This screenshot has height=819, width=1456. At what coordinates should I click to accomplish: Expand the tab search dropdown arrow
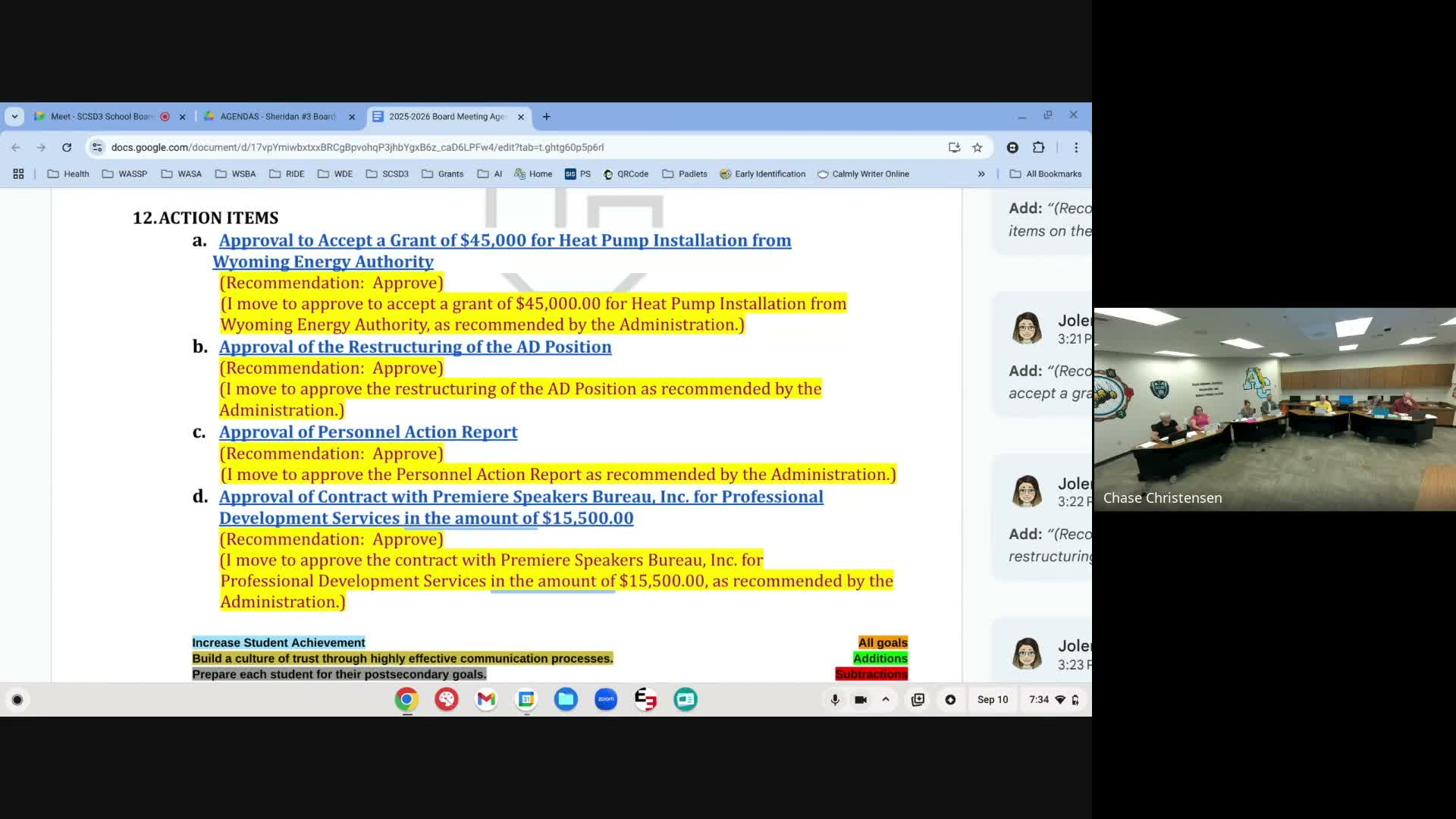(14, 116)
